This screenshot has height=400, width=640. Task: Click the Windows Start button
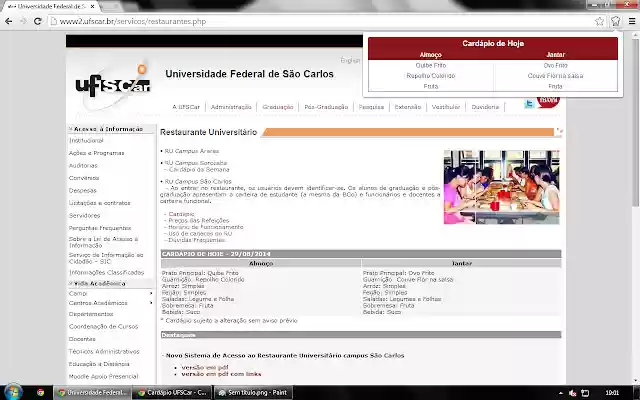click(13, 392)
